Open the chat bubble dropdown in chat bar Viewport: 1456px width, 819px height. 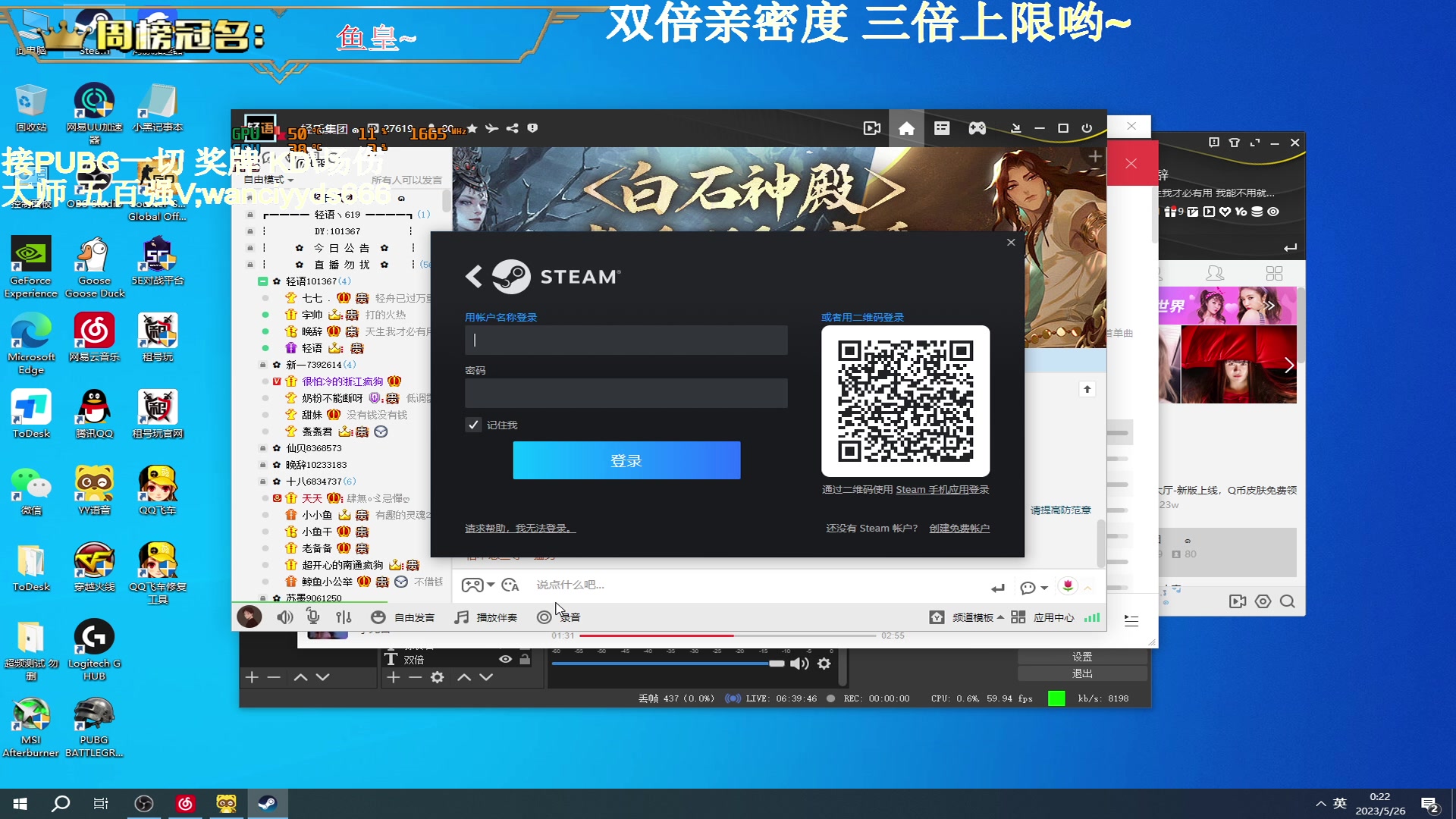pos(1034,588)
